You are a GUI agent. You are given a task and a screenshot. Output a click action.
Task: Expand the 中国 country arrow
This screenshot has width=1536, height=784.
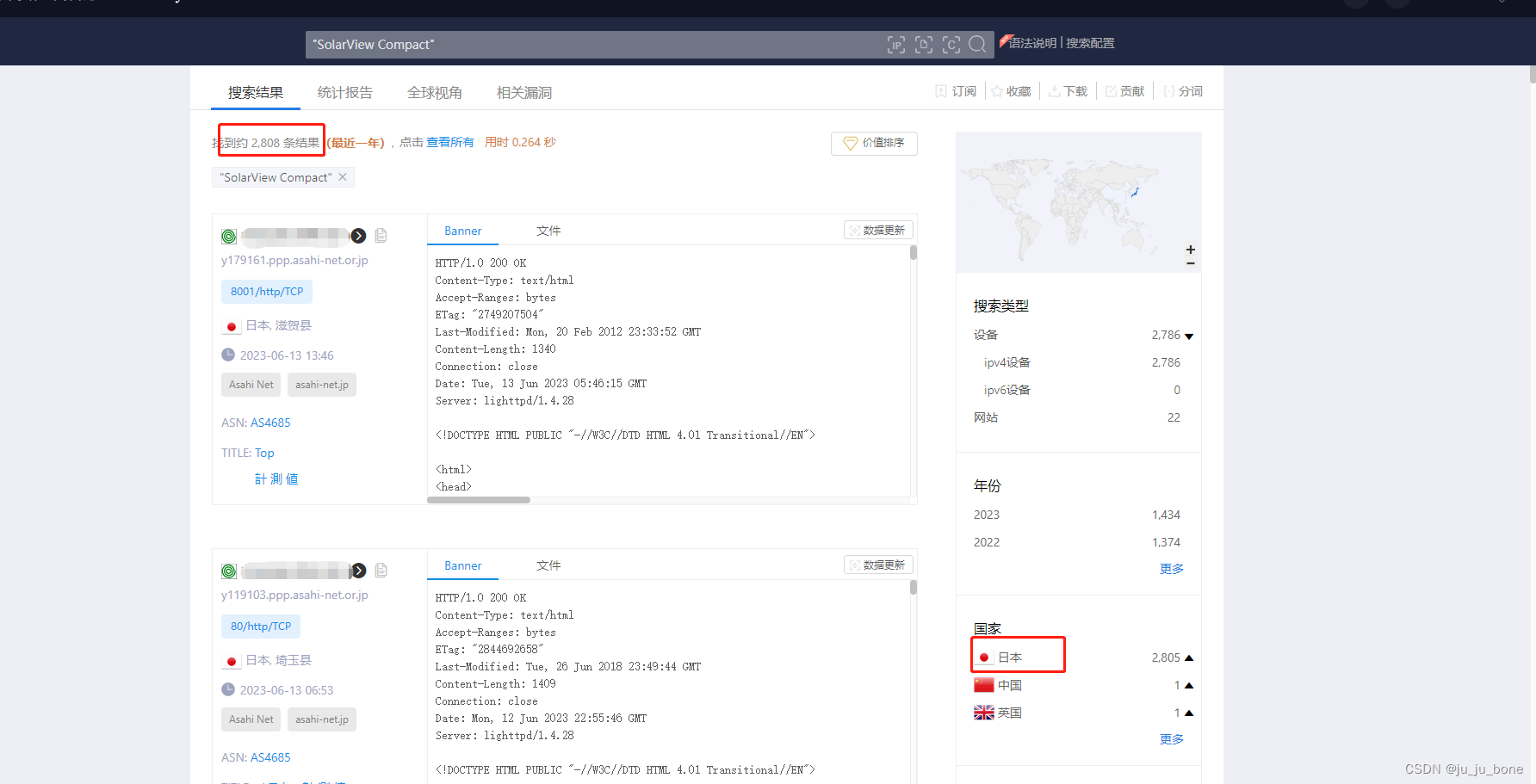1189,685
